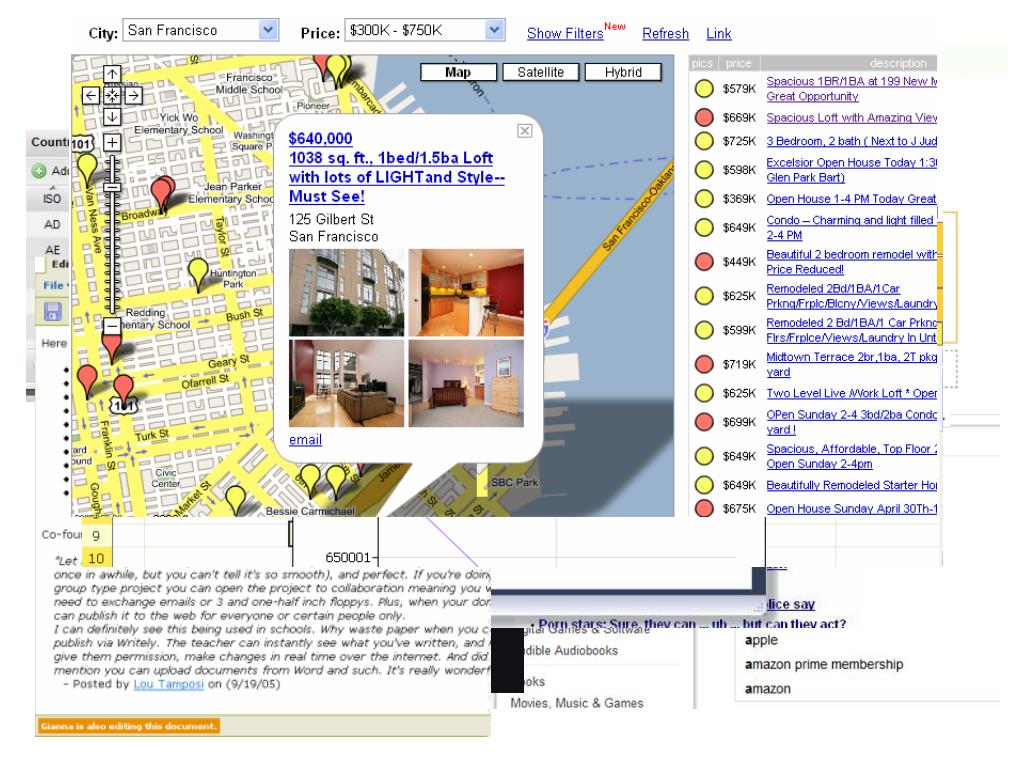This screenshot has height=768, width=1024.
Task: Click the yellow circle beside the $725K listing
Action: tap(704, 140)
